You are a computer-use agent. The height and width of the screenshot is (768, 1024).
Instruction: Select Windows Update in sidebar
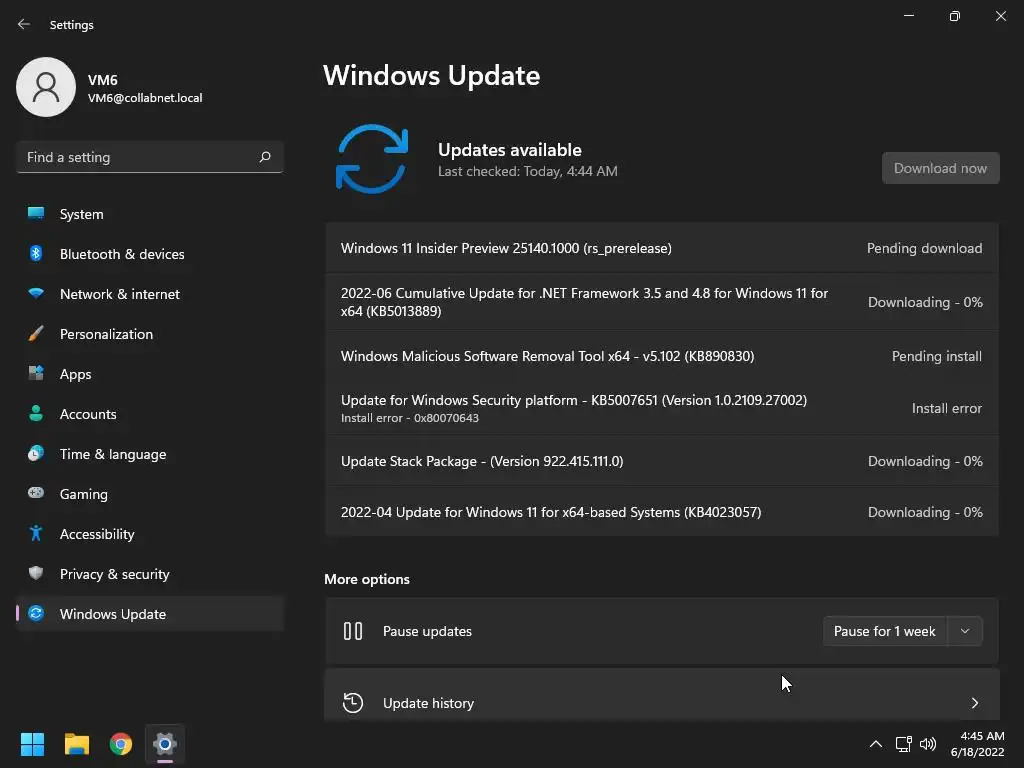(150, 613)
